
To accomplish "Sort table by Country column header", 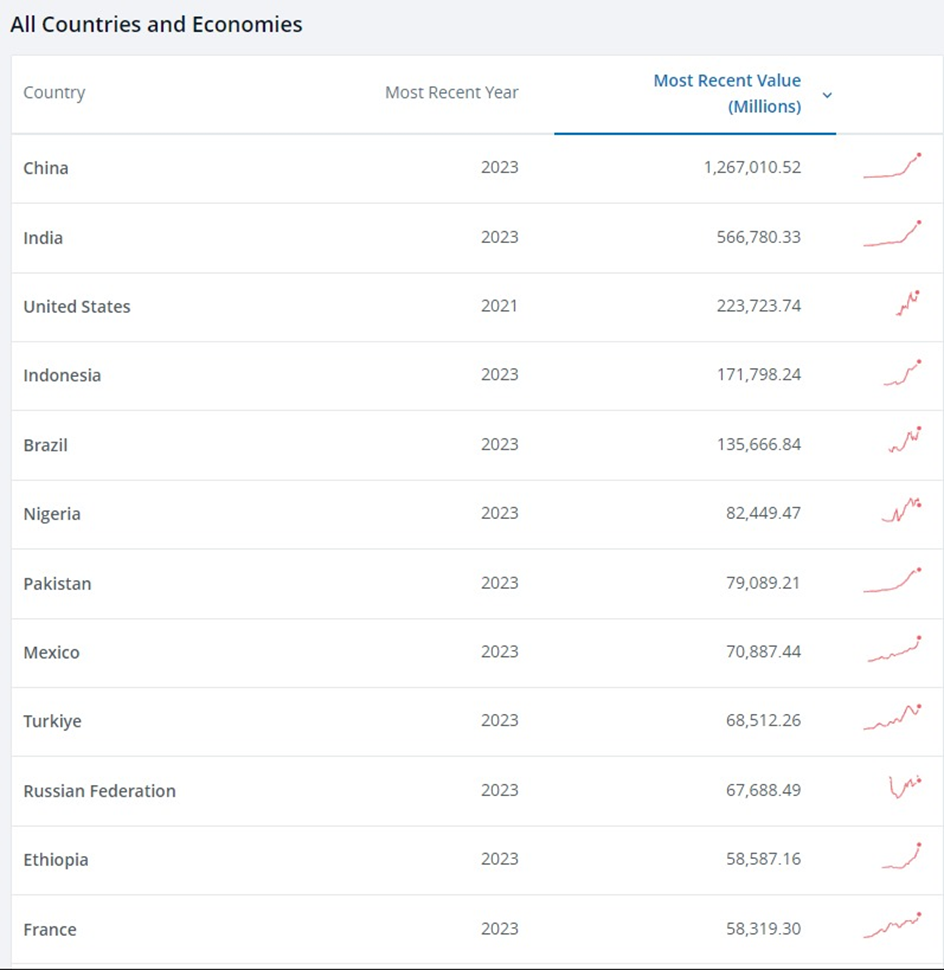I will (54, 93).
